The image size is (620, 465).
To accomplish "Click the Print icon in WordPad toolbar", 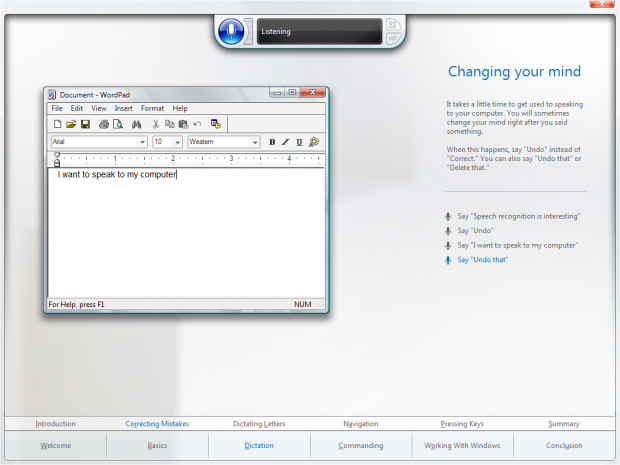I will pyautogui.click(x=104, y=124).
